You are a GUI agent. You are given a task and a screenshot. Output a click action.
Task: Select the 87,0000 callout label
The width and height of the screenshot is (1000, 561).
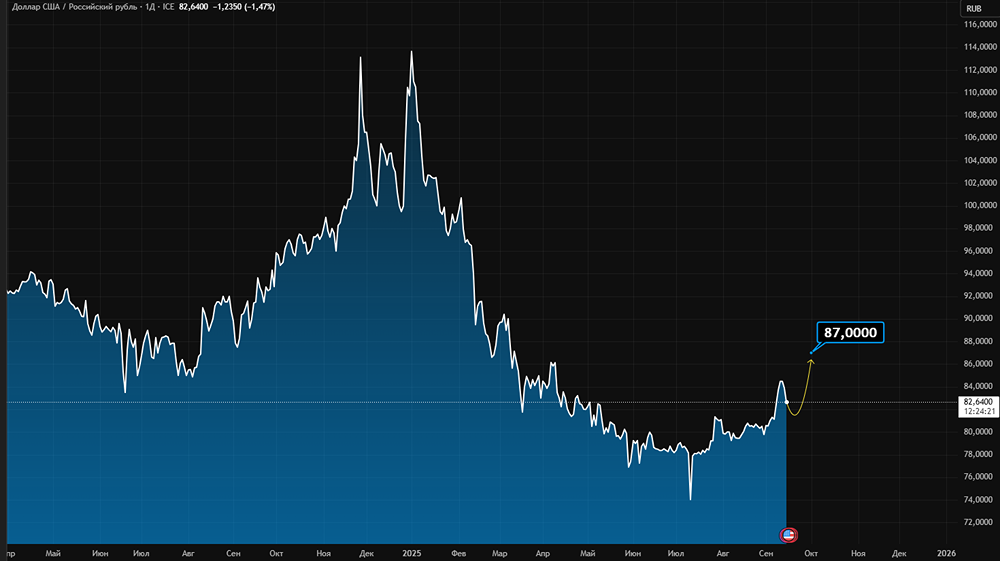[850, 332]
